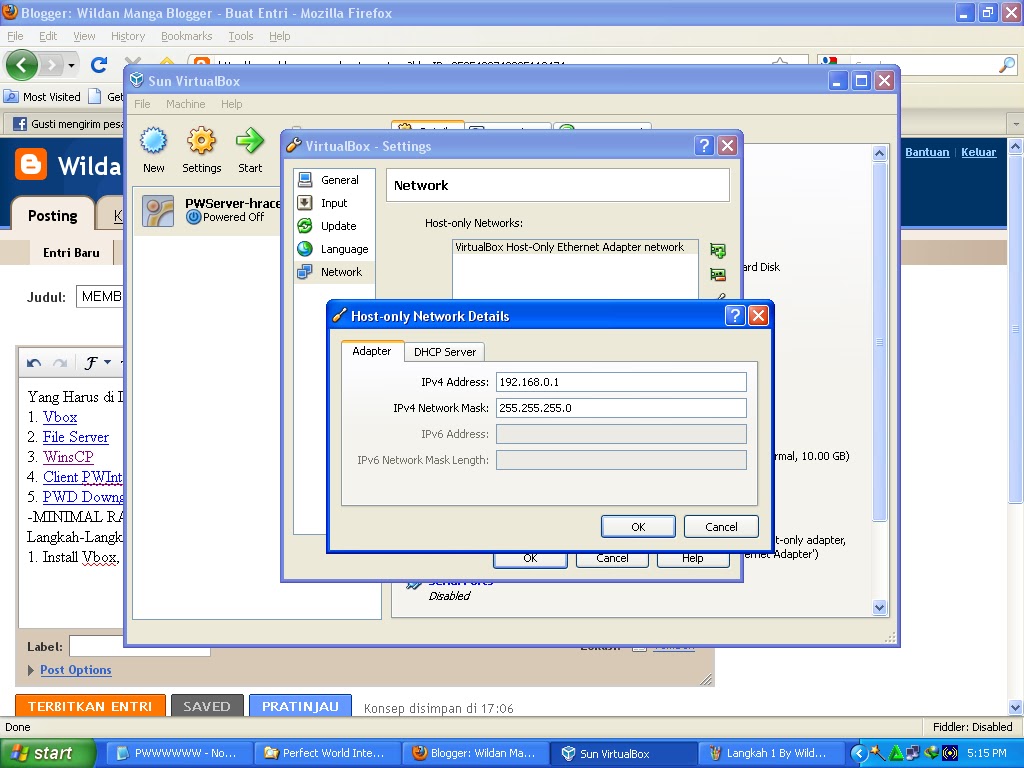Click Posting tab in Blogger
This screenshot has height=768, width=1024.
(x=53, y=216)
